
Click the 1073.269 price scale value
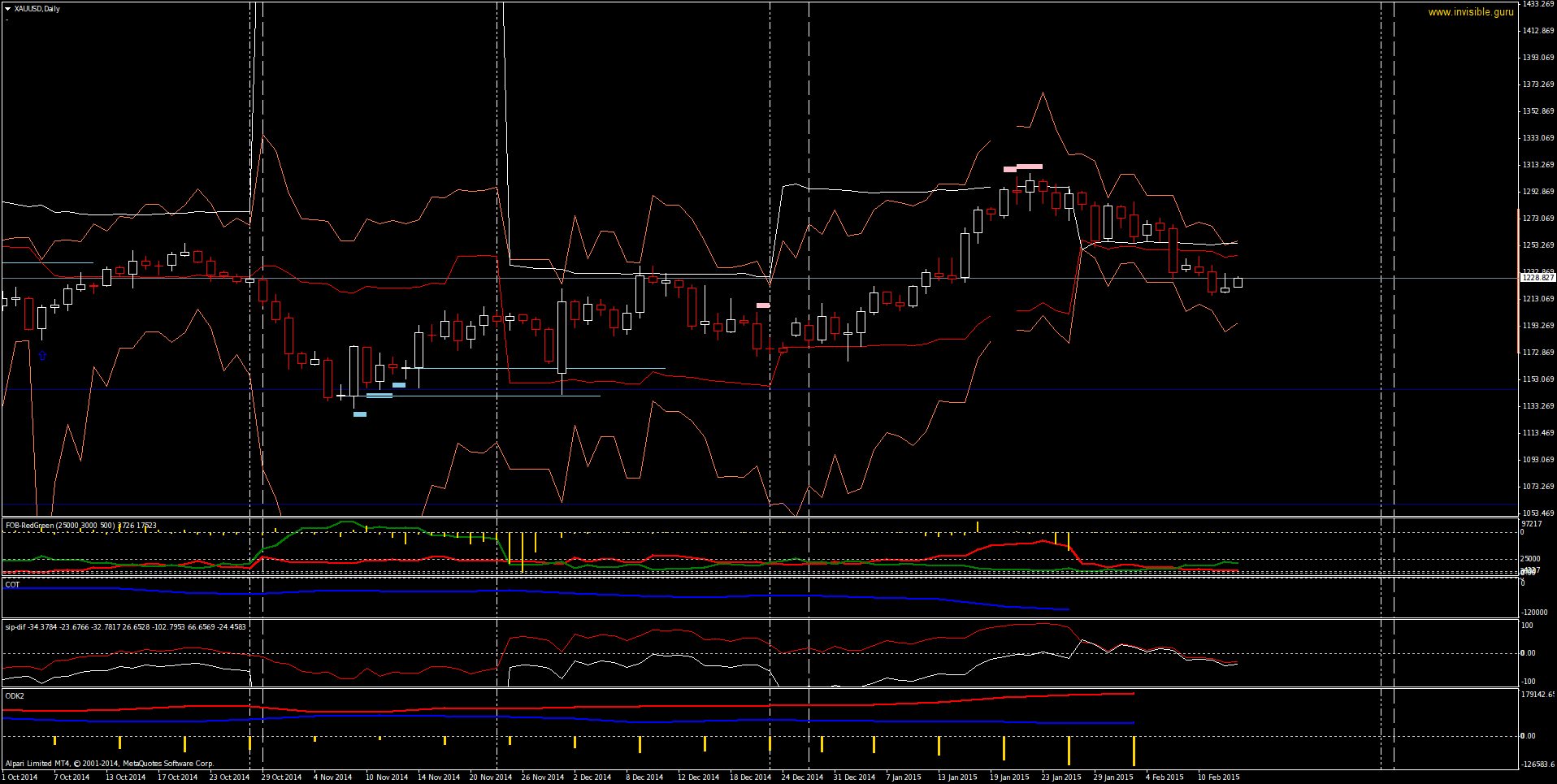click(x=1537, y=487)
